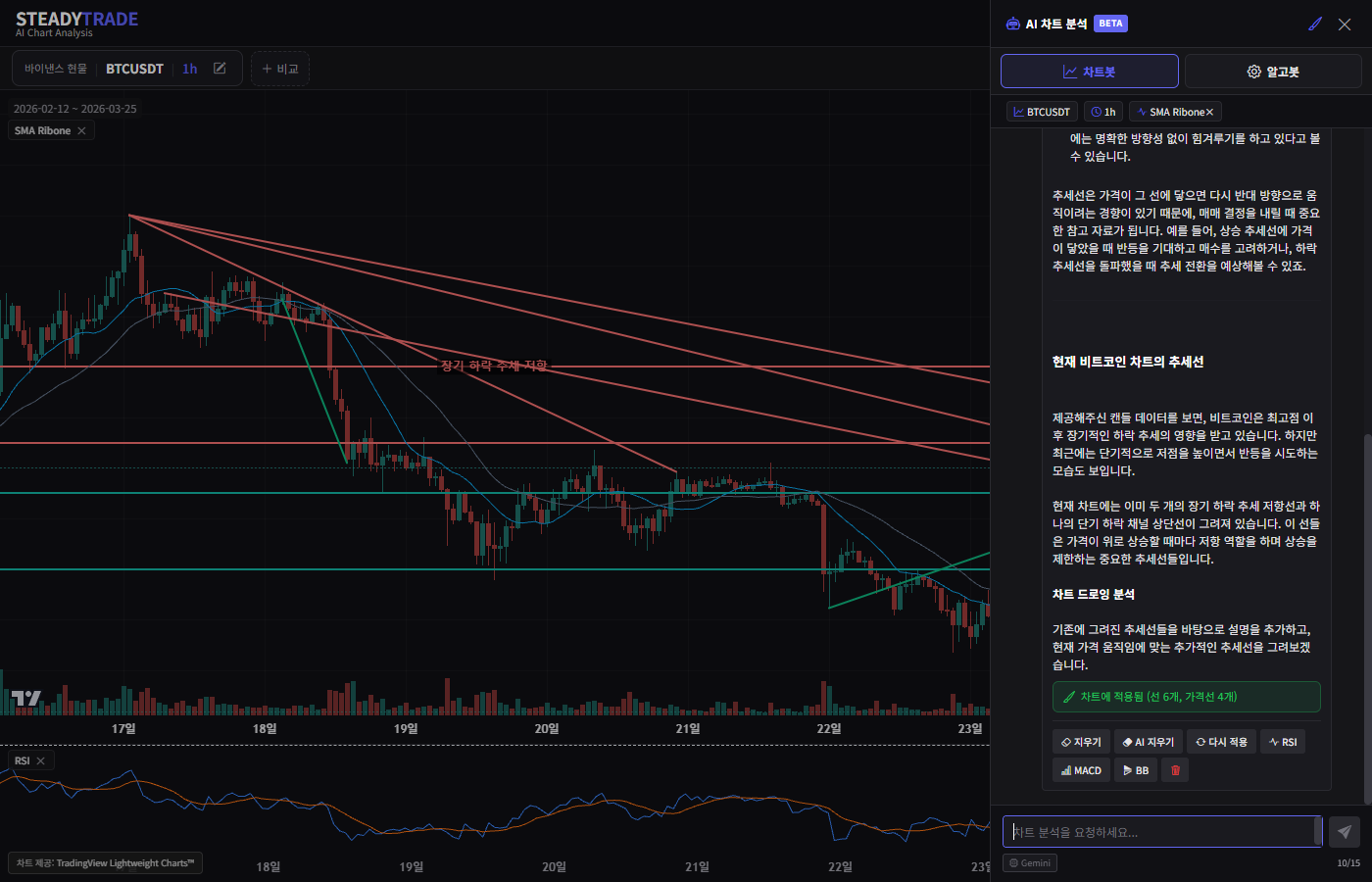Click the 다시 적용 reapply button
The width and height of the screenshot is (1372, 882).
coord(1221,742)
